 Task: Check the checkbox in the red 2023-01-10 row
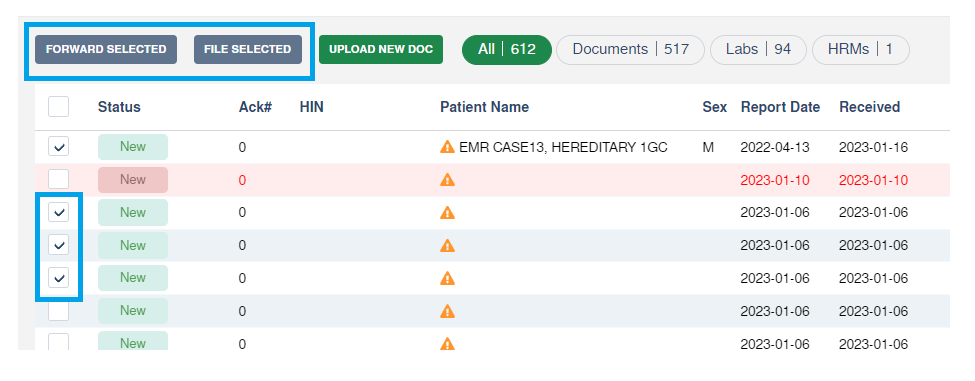58,180
